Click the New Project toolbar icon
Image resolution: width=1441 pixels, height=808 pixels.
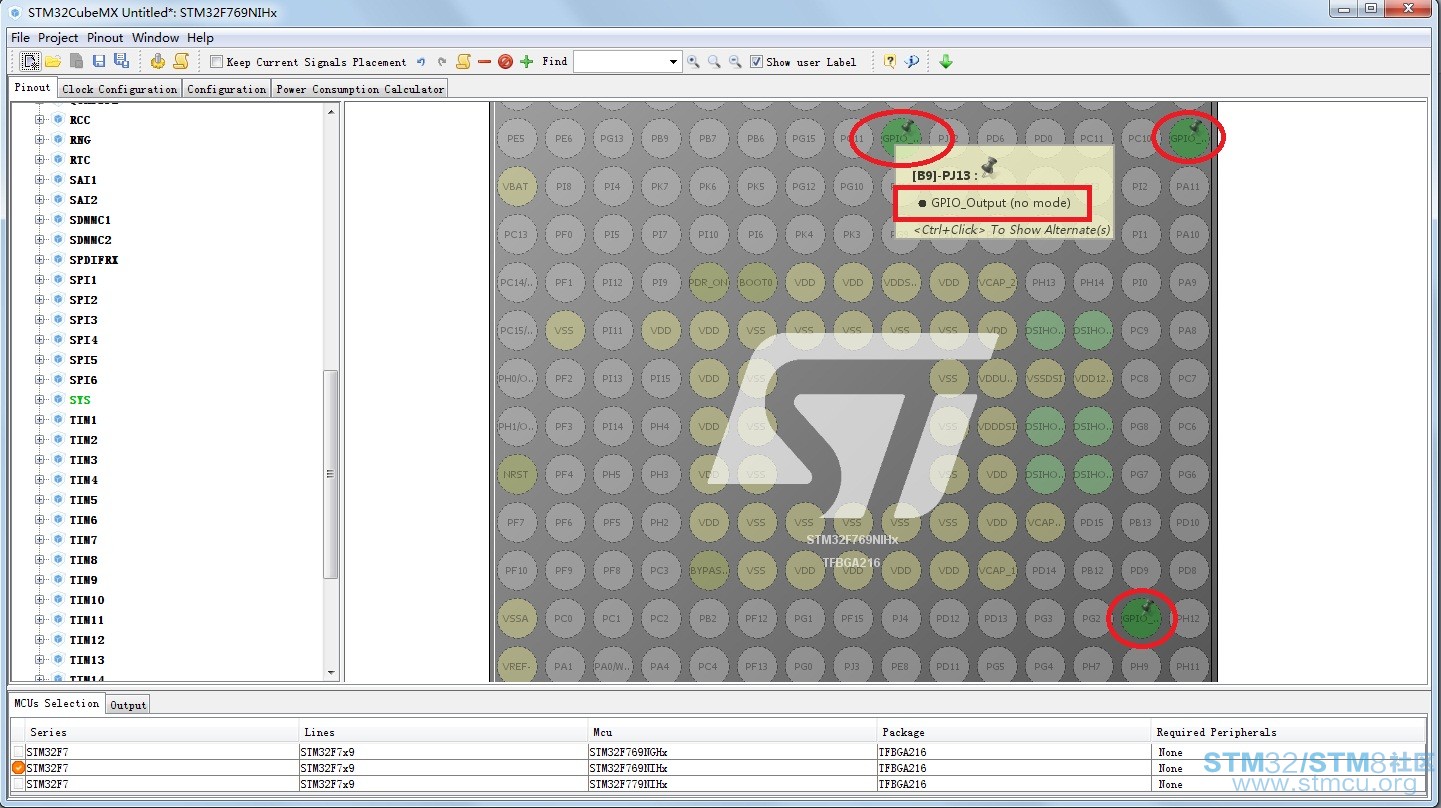pyautogui.click(x=31, y=61)
